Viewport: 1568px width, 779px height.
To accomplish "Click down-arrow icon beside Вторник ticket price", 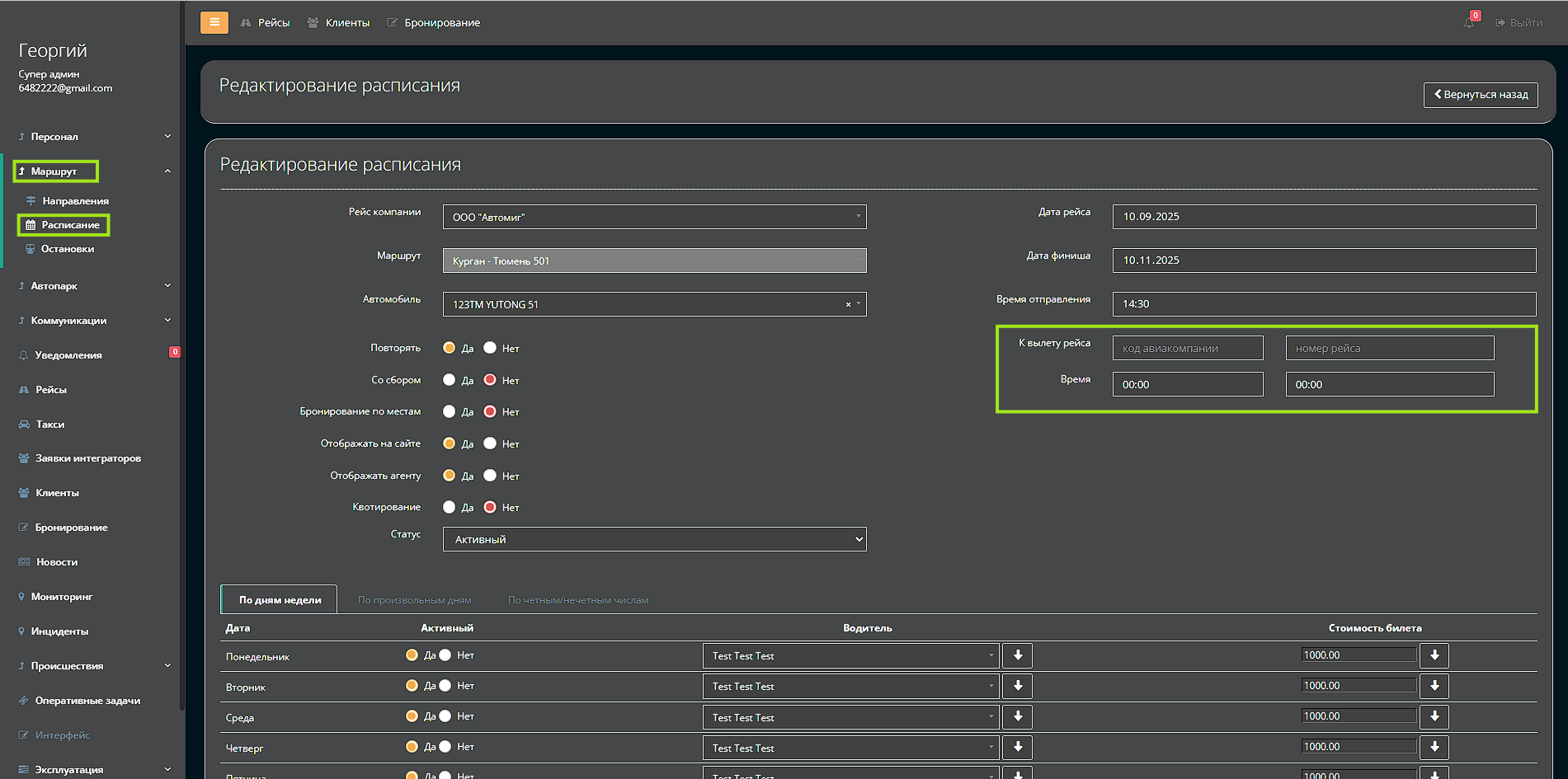I will coord(1434,686).
